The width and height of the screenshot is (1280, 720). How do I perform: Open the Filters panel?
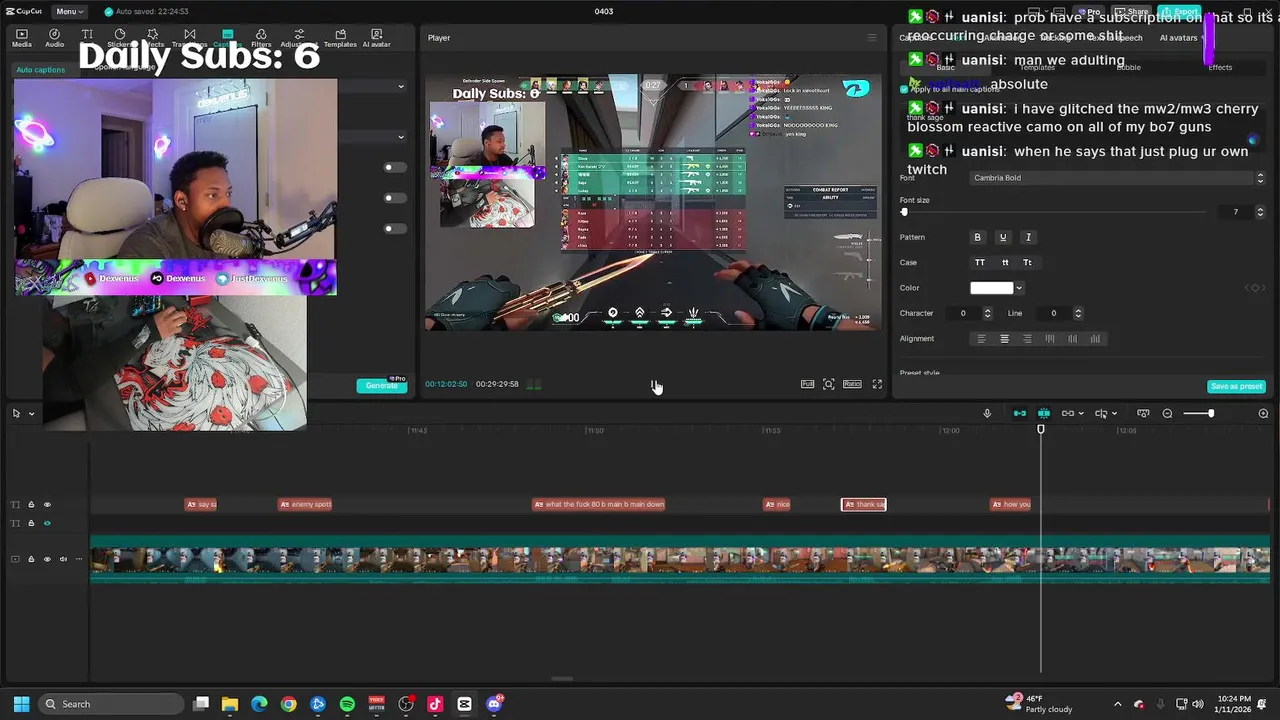(261, 38)
